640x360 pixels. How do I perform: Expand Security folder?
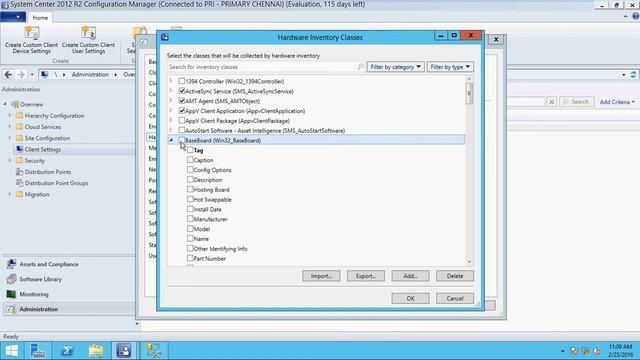[10, 160]
